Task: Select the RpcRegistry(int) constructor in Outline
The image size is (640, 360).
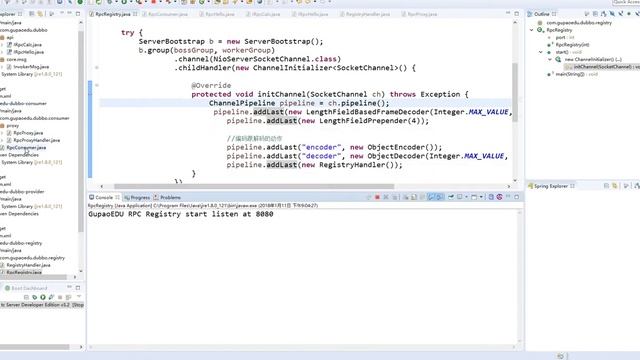Action: click(572, 44)
